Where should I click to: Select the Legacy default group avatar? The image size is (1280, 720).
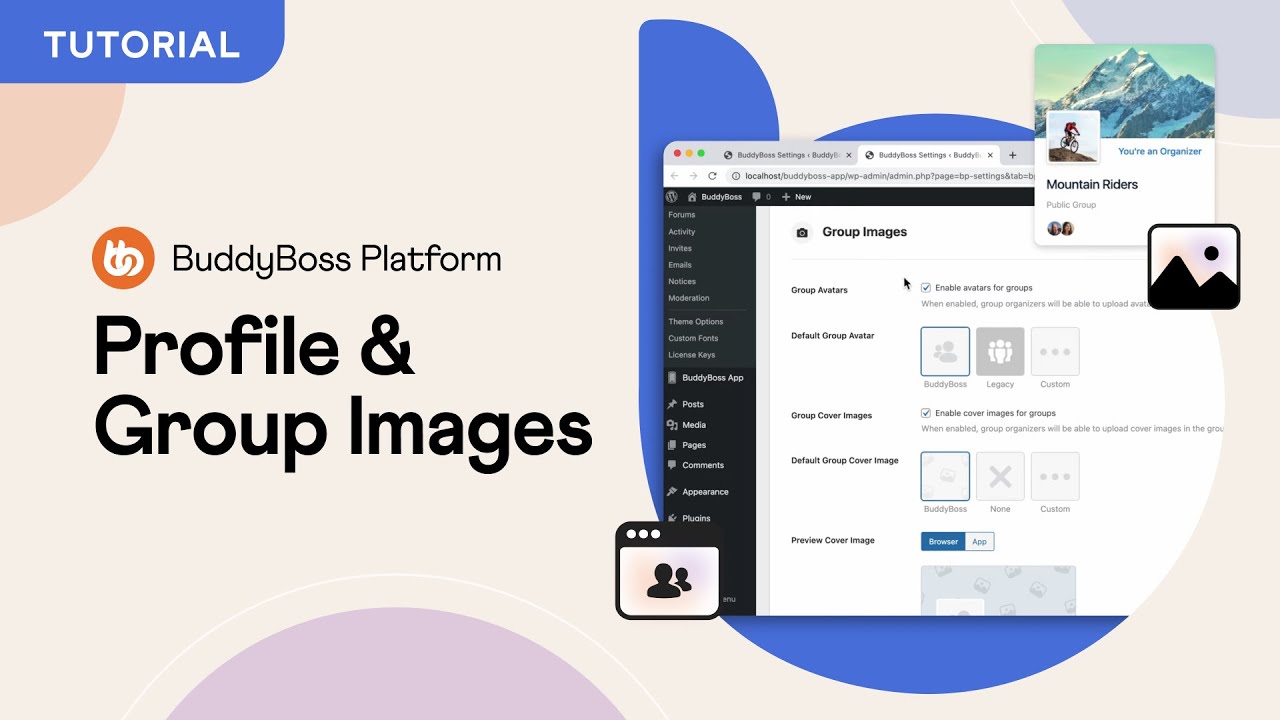[1000, 351]
